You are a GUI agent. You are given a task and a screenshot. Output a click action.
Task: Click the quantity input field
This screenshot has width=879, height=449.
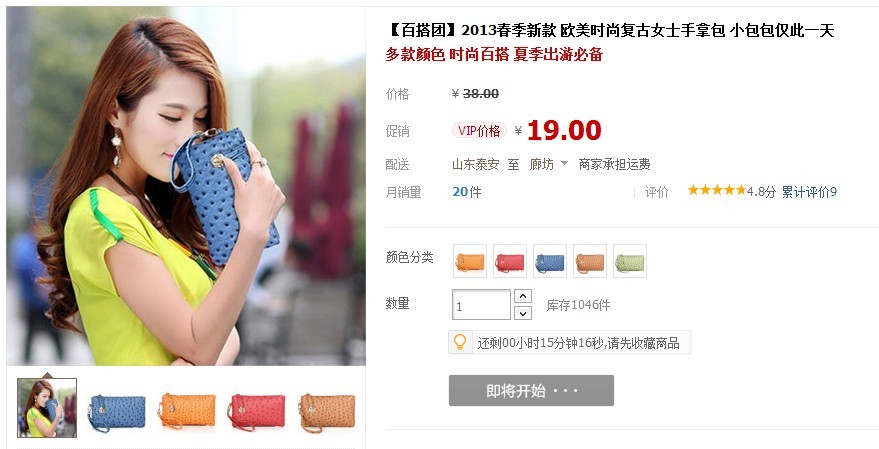click(x=482, y=305)
